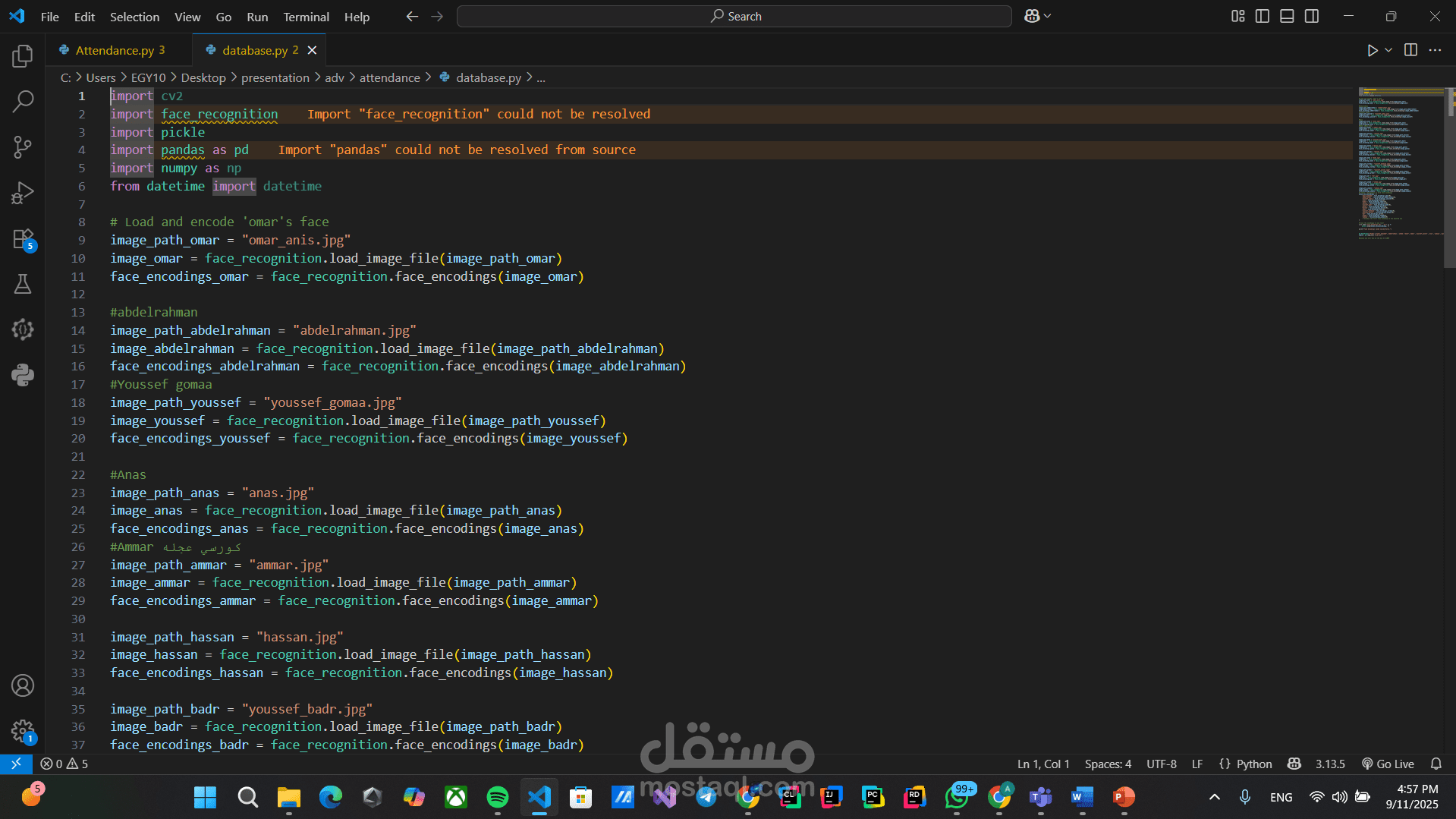This screenshot has height=819, width=1456.
Task: Open Copilot status icon in status bar
Action: (x=1294, y=764)
